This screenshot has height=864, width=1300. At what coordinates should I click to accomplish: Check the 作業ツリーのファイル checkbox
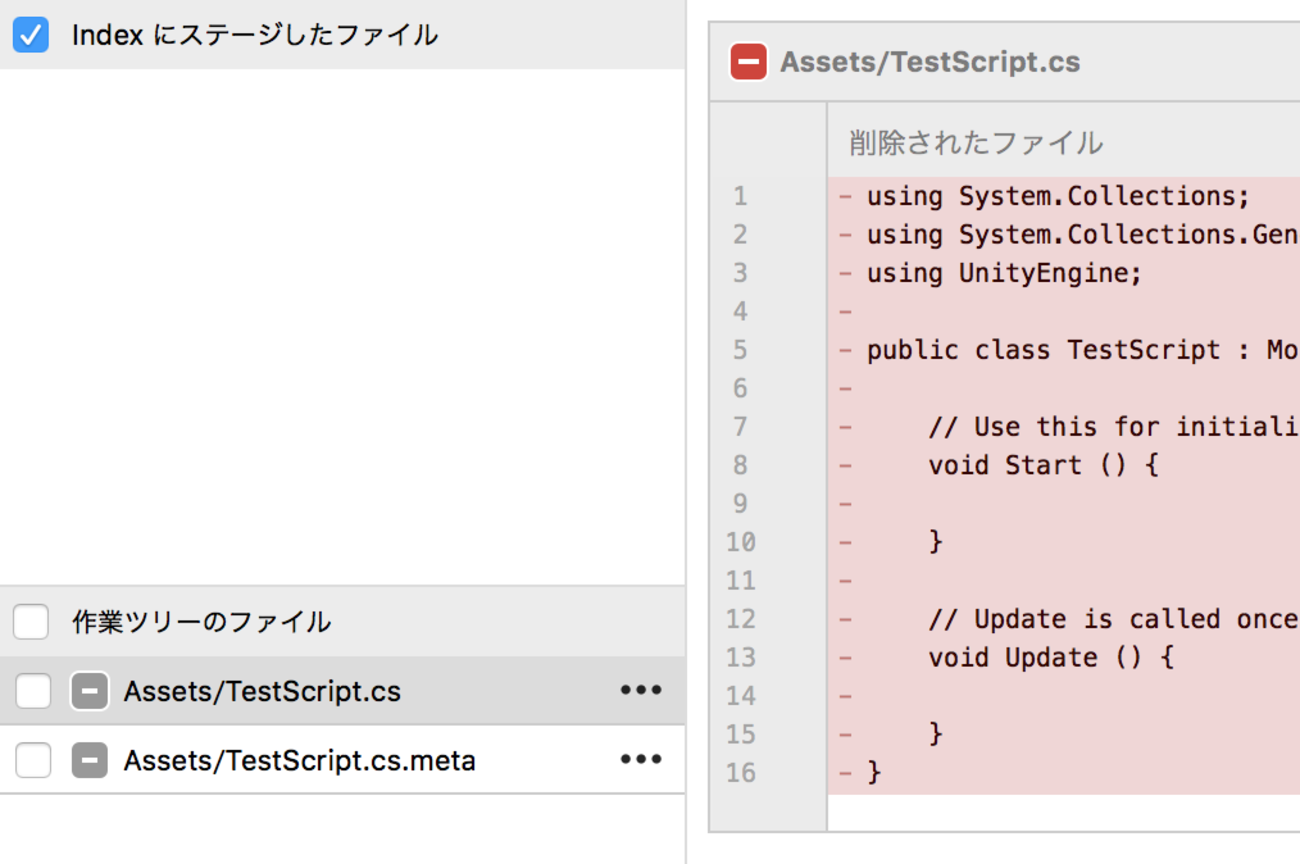click(x=31, y=622)
